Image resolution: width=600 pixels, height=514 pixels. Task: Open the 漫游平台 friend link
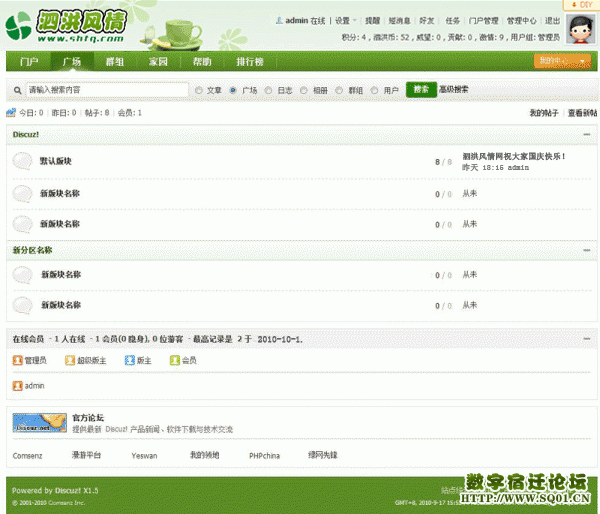(86, 455)
